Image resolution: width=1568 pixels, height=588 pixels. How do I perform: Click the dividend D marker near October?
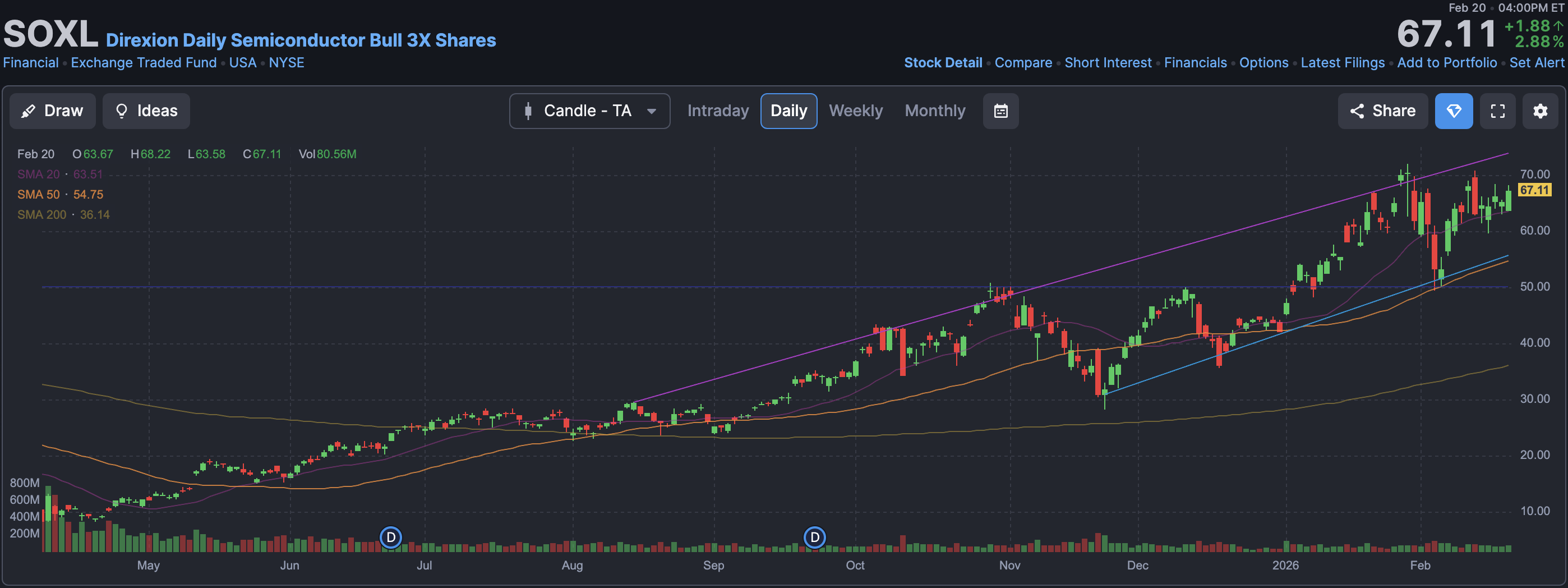click(x=814, y=538)
